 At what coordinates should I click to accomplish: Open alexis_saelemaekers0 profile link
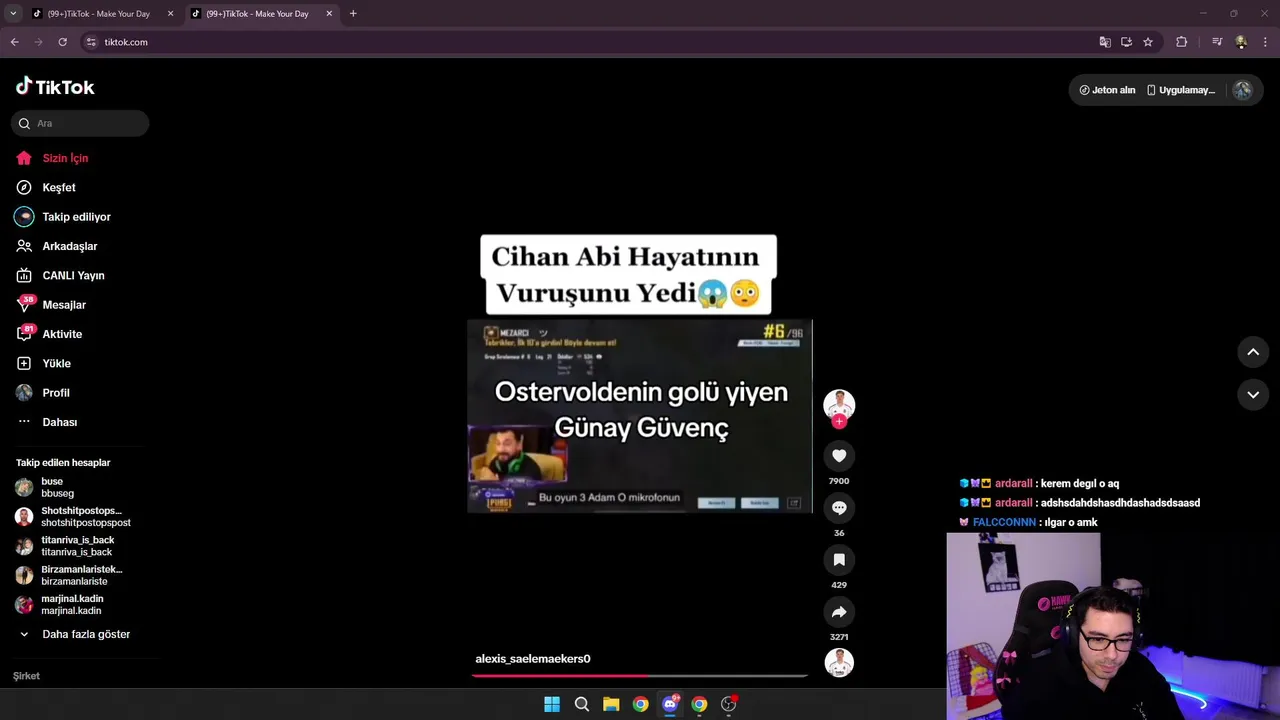[533, 659]
